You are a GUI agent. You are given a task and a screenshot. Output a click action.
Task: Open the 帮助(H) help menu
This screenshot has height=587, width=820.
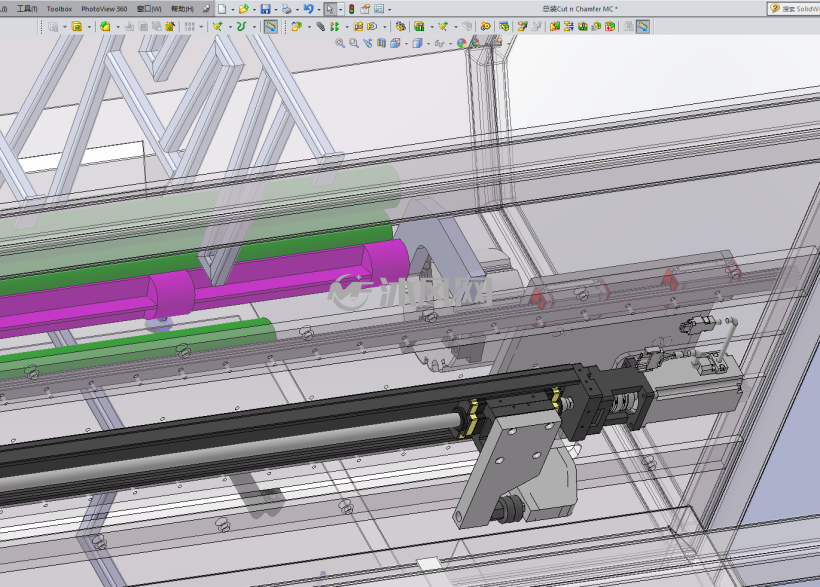coord(182,9)
